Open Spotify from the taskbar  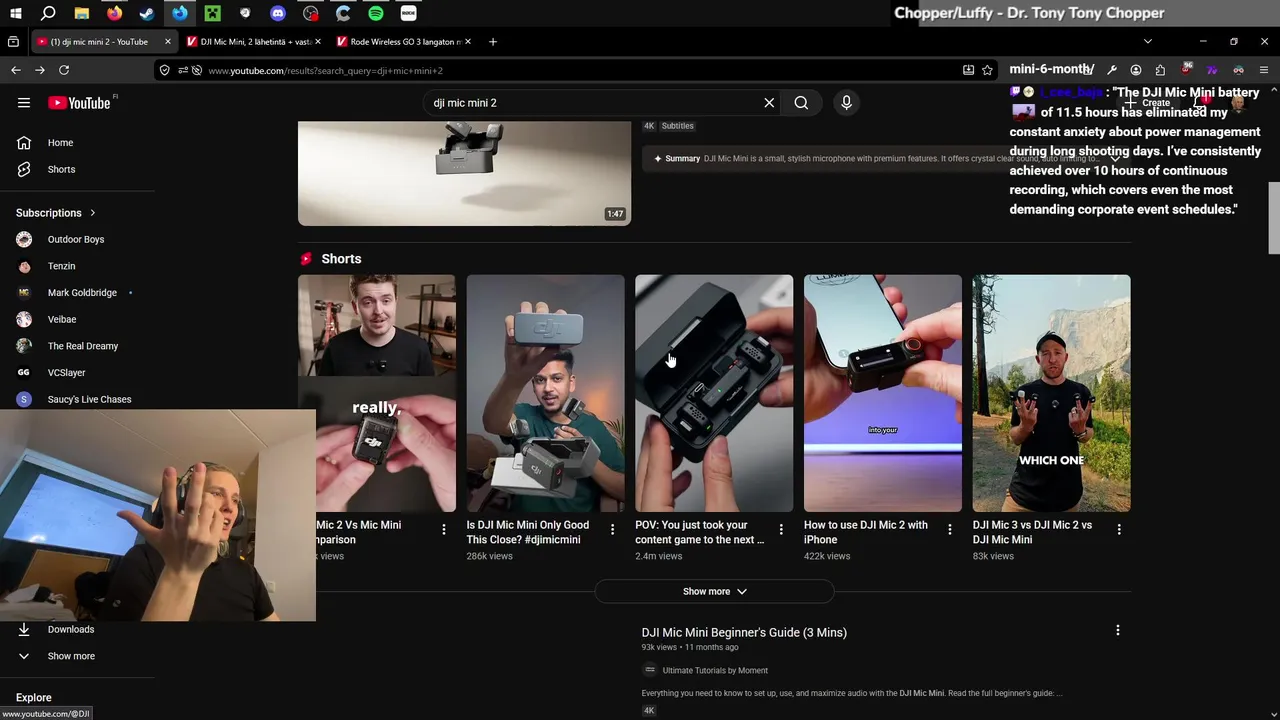376,14
